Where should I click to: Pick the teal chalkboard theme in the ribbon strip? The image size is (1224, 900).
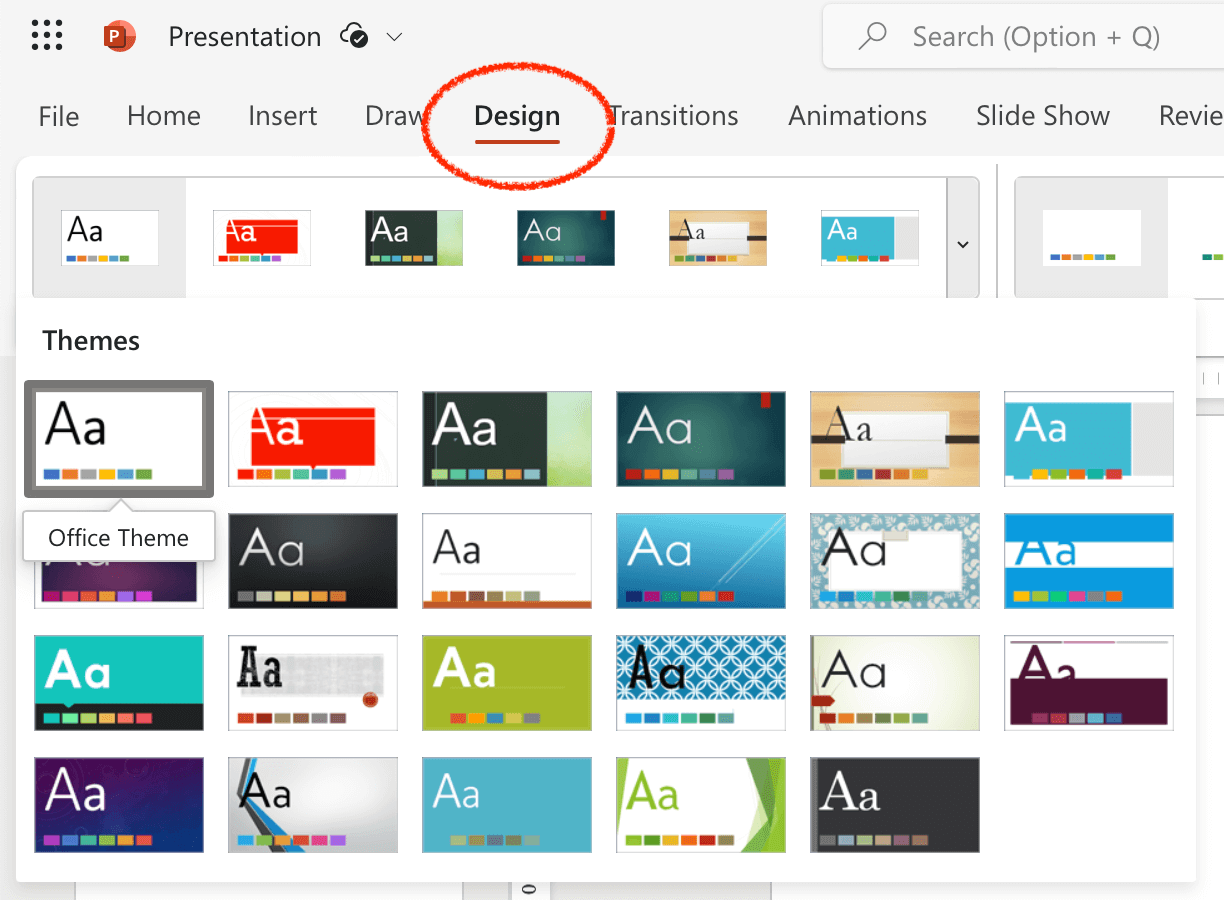coord(566,238)
